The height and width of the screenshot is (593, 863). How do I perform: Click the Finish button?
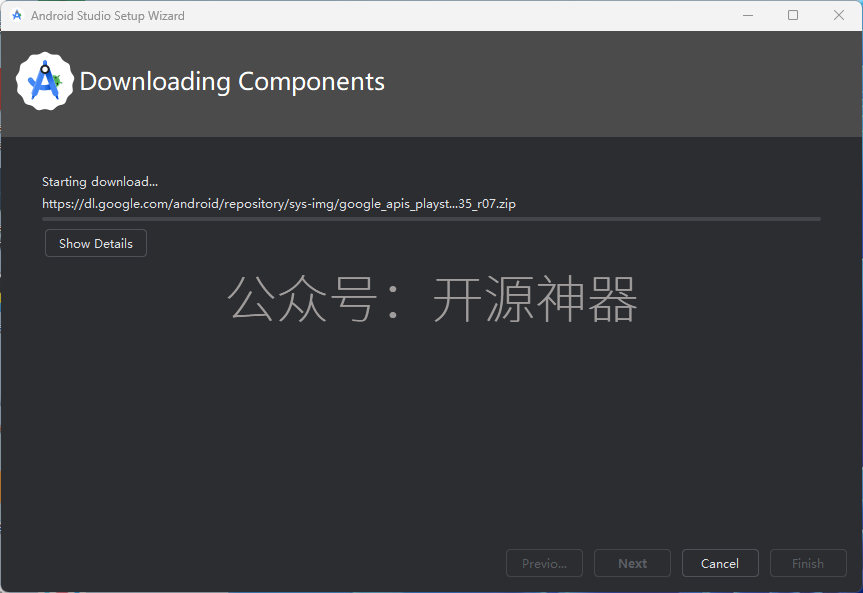(808, 563)
